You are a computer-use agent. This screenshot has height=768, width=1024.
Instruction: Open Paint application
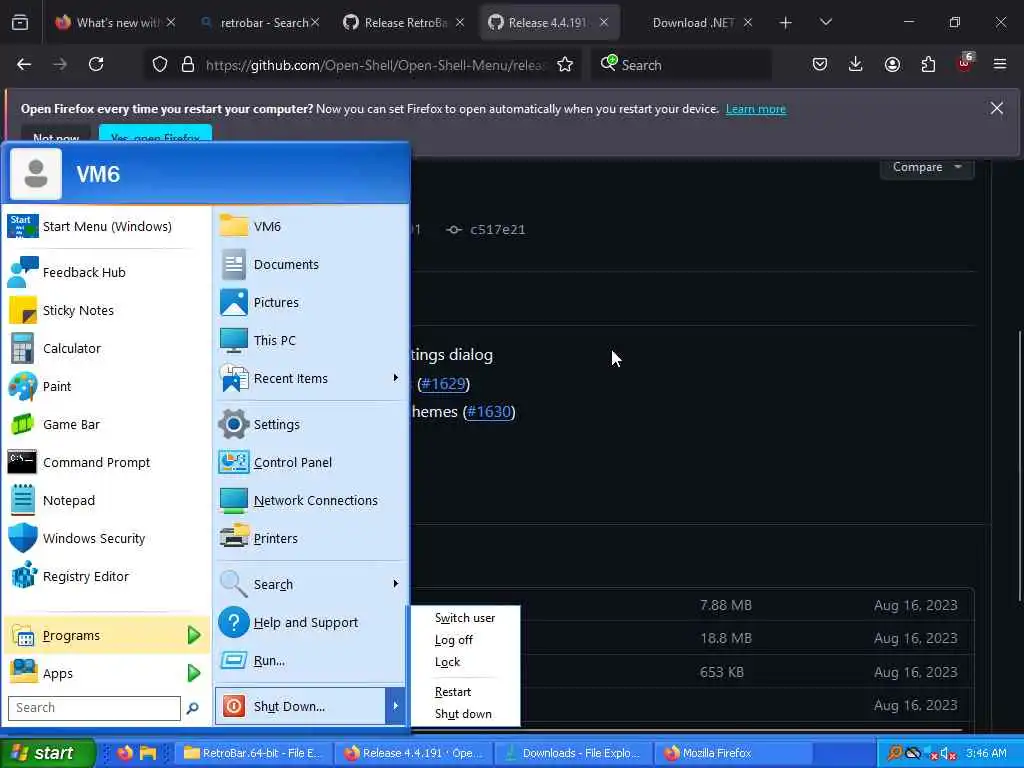pyautogui.click(x=106, y=386)
